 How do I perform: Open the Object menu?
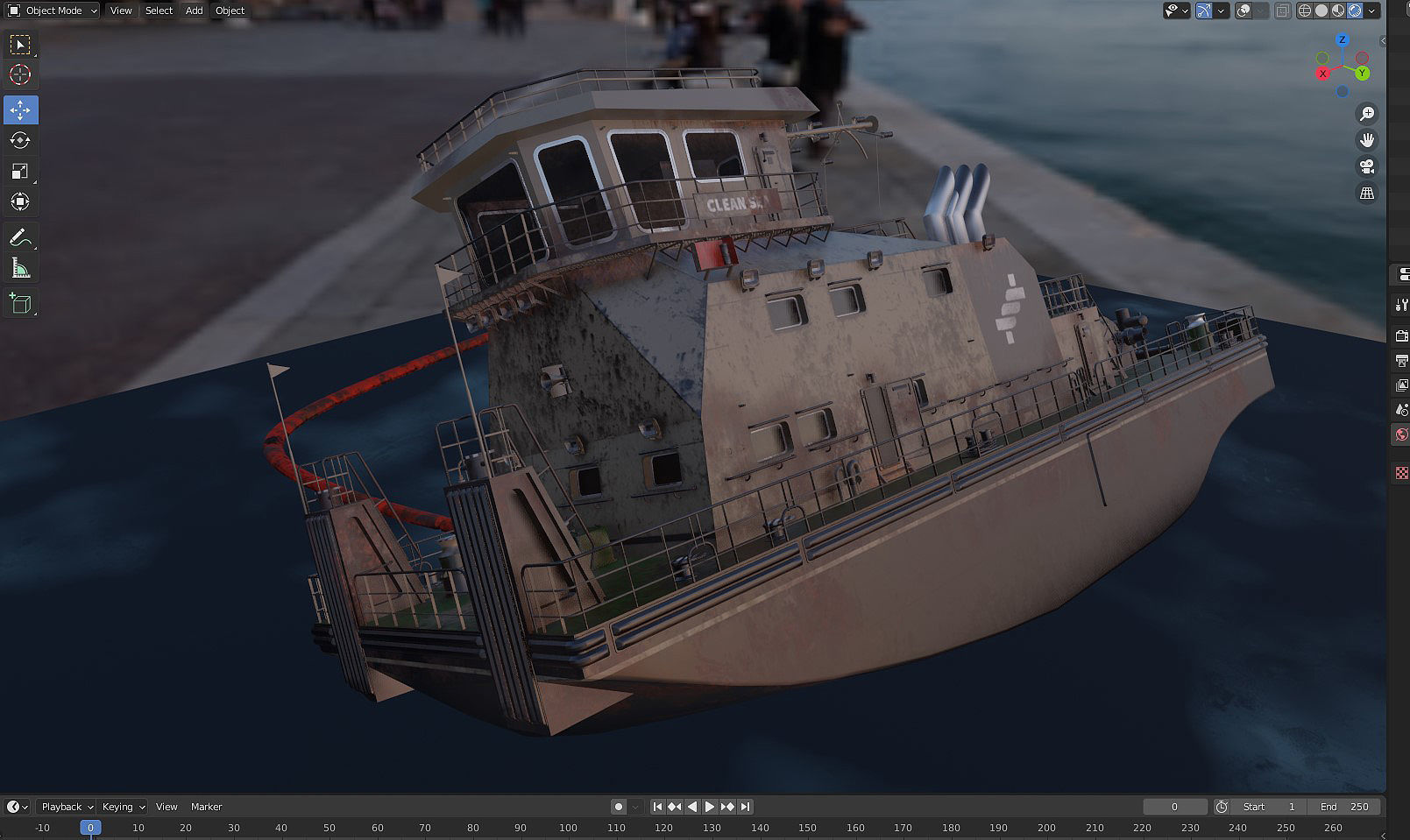tap(230, 11)
